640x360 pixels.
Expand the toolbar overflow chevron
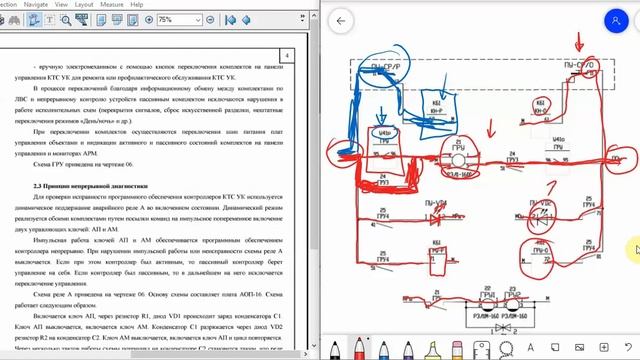click(302, 18)
